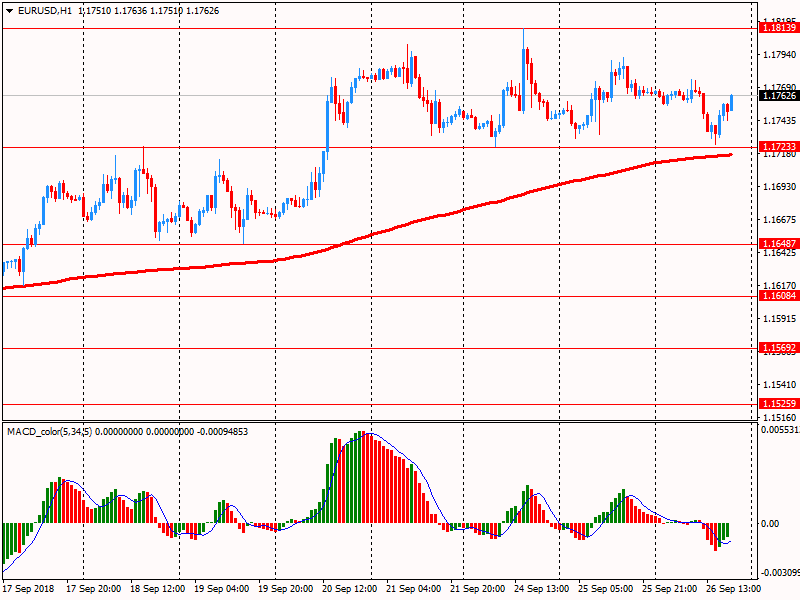Select the 1.18139 resistance level label

pos(779,28)
